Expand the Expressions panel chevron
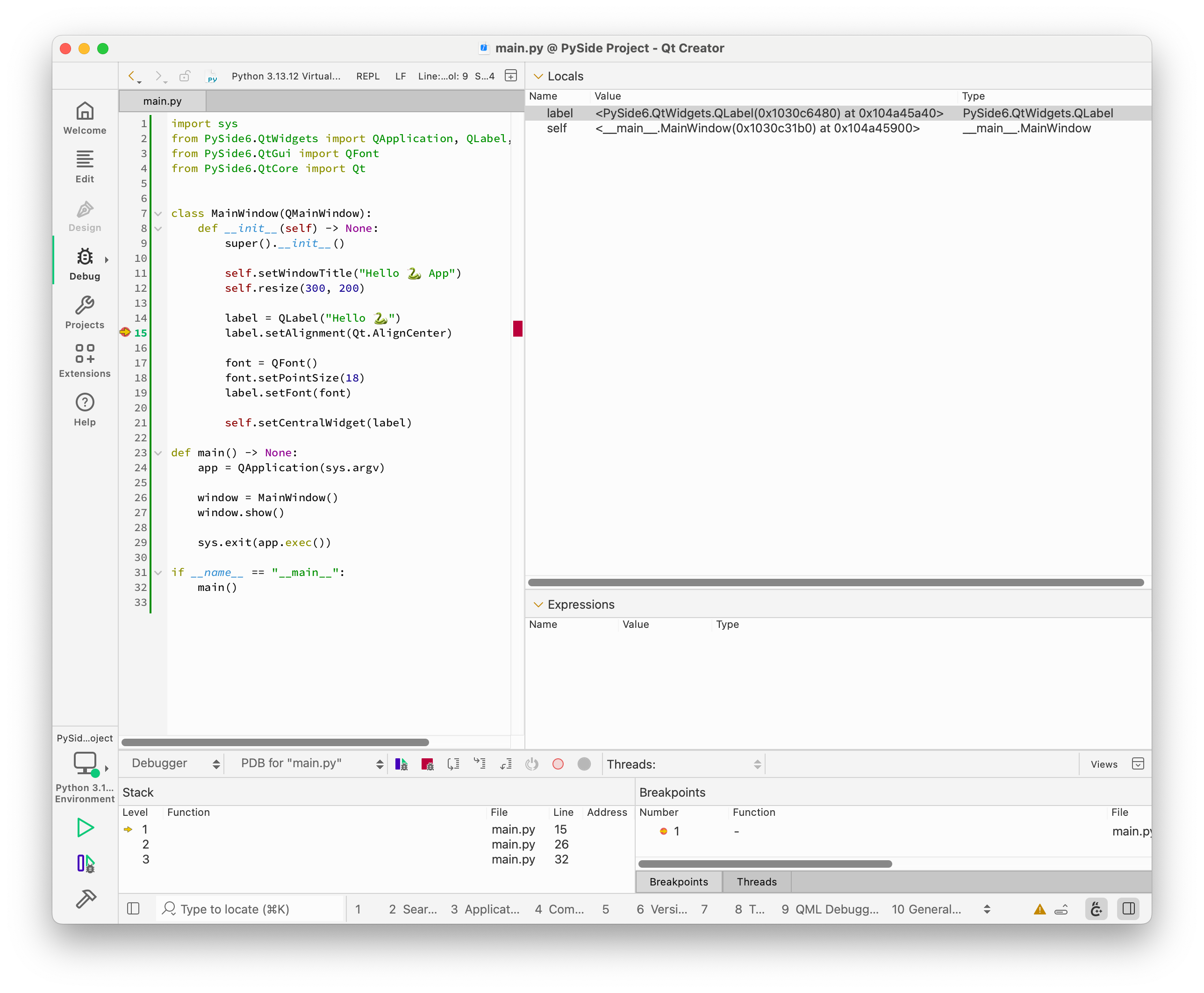This screenshot has height=993, width=1204. point(537,604)
